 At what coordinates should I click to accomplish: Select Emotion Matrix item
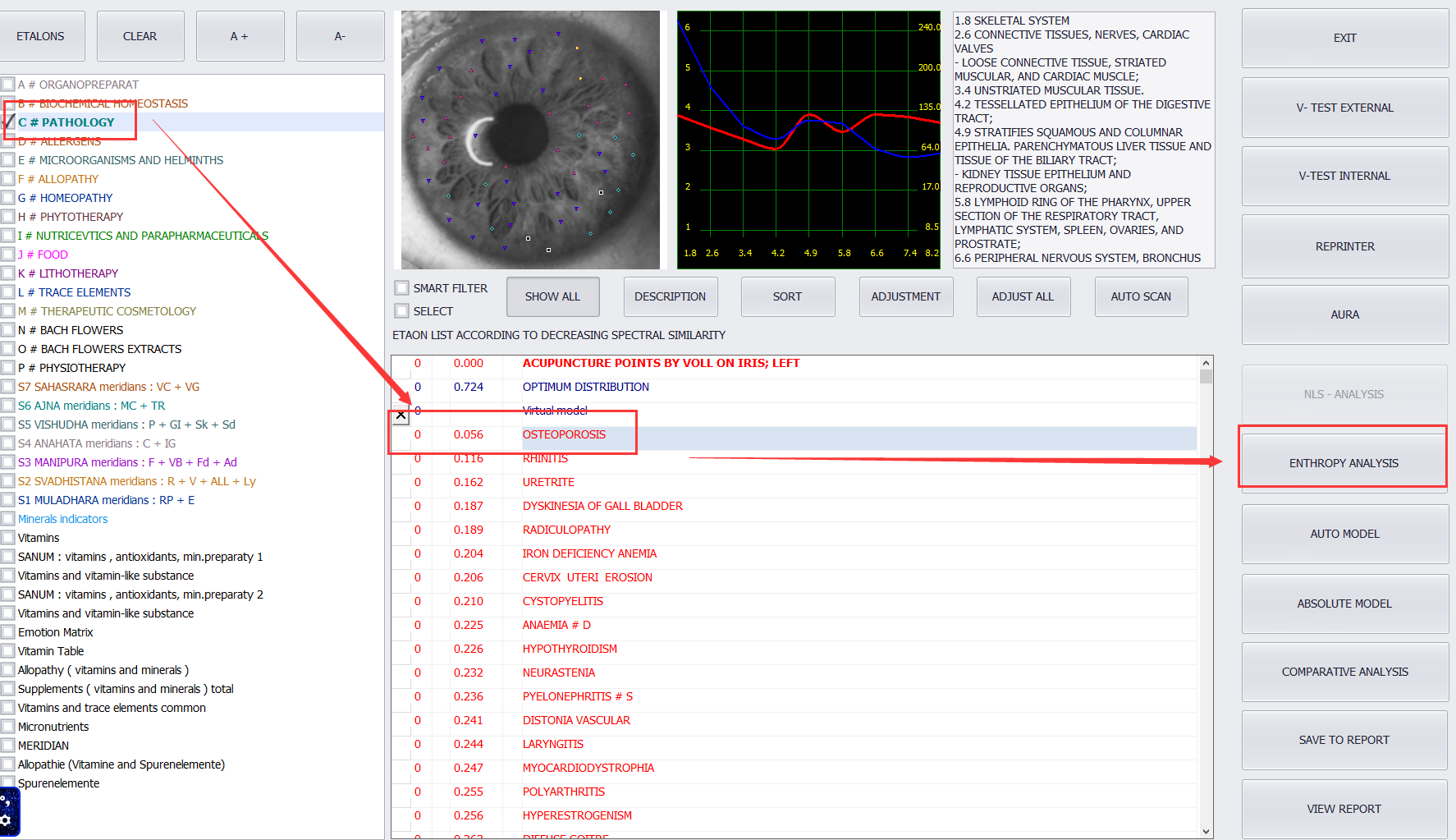[x=56, y=632]
